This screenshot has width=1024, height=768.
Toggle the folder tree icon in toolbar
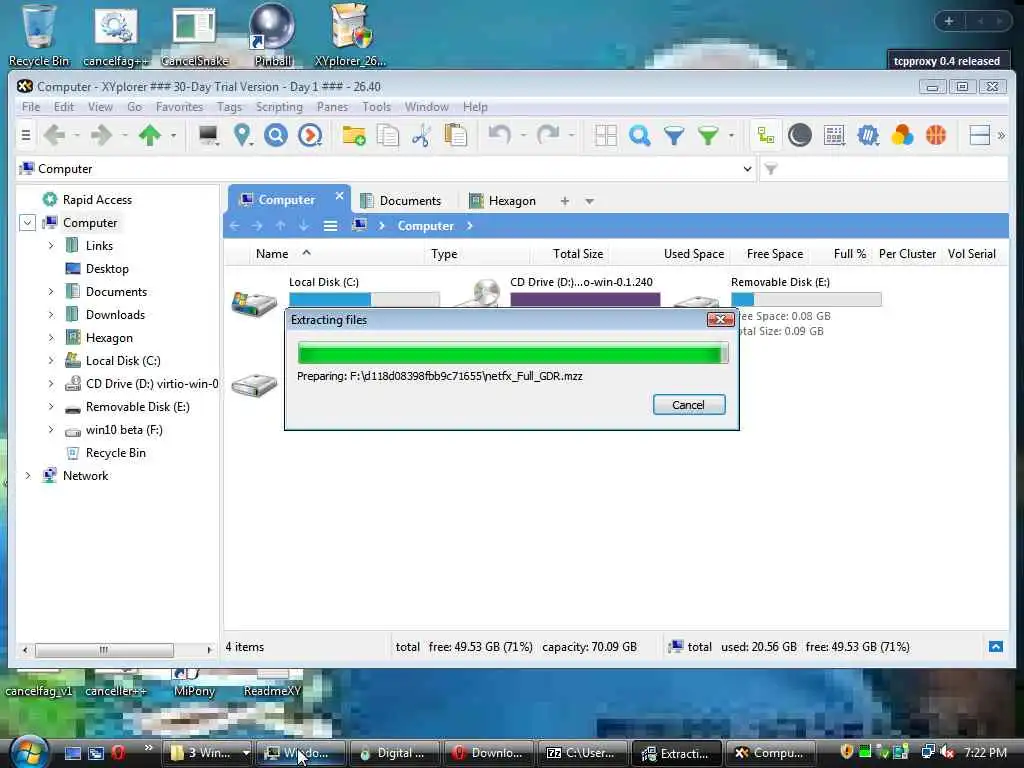pyautogui.click(x=765, y=135)
